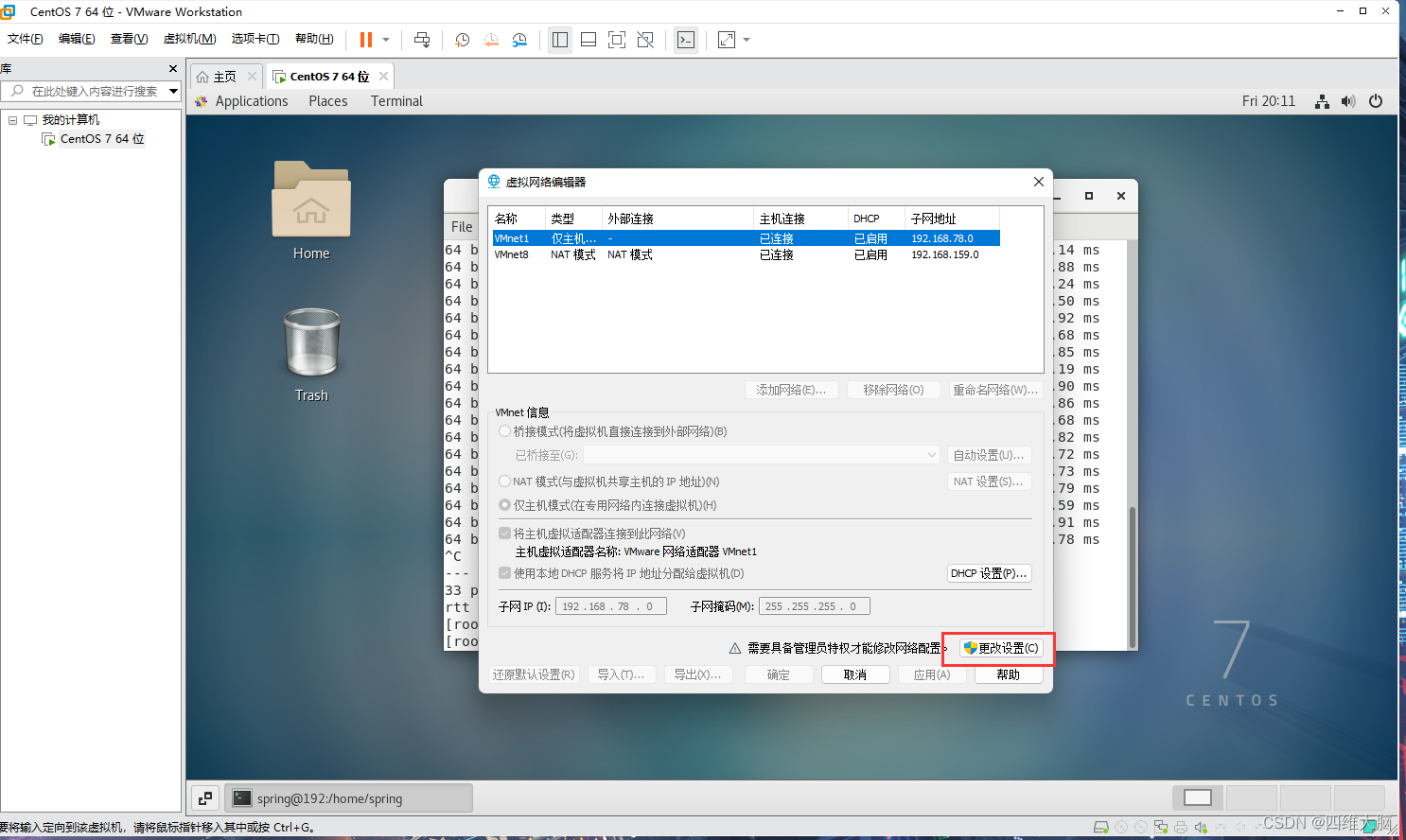The image size is (1406, 840).
Task: Click the Send Ctrl+Alt+Del toolbar icon
Action: tap(422, 40)
